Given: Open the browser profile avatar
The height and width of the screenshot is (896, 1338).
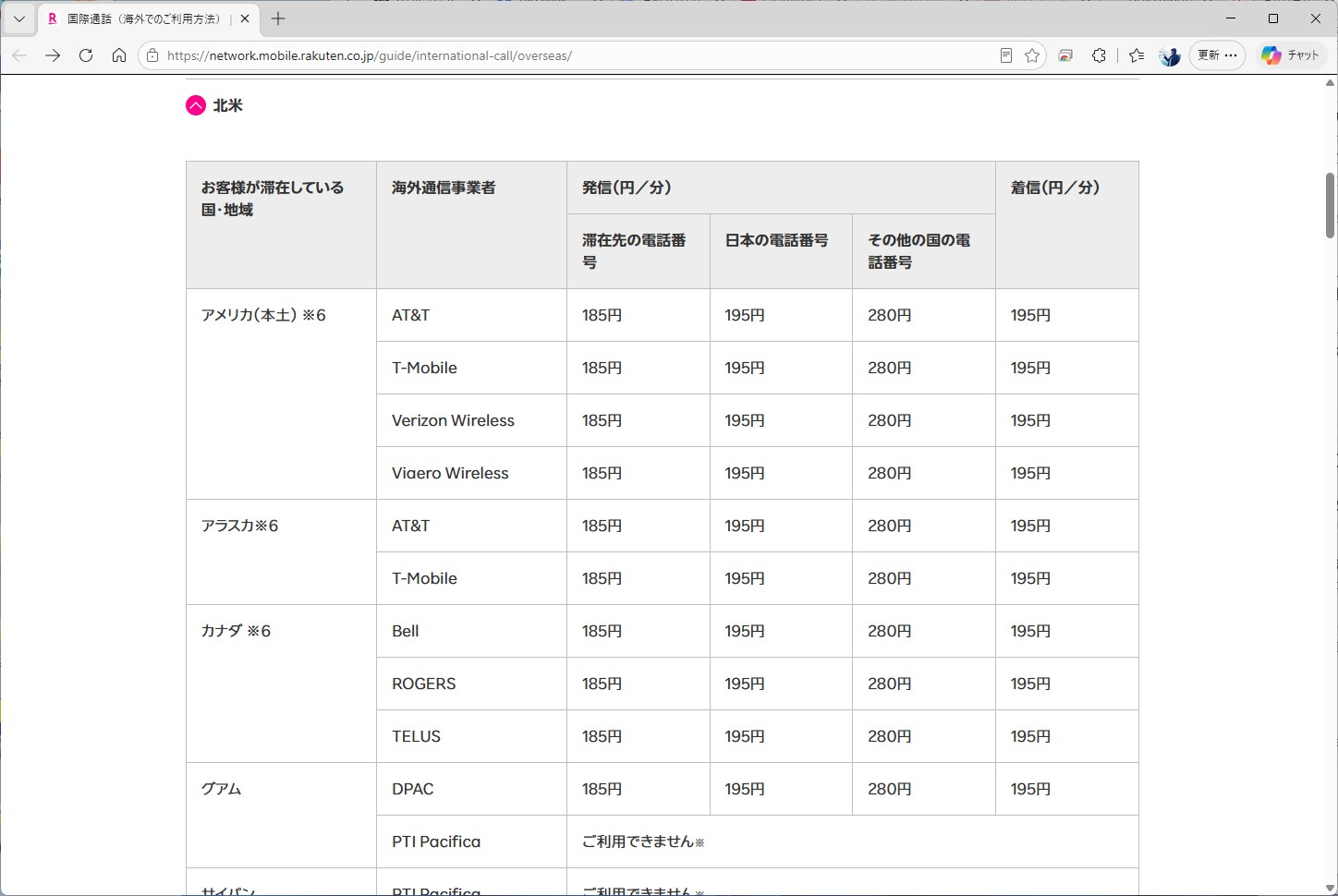Looking at the screenshot, I should [x=1170, y=55].
